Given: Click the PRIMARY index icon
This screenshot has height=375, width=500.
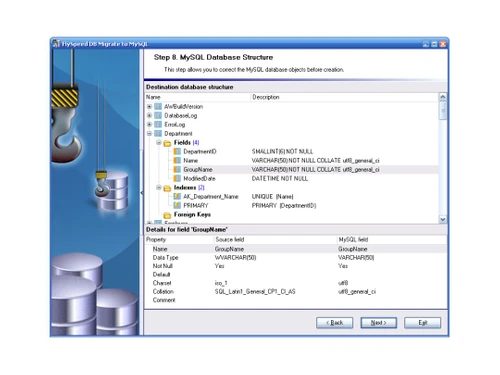Looking at the screenshot, I should tap(177, 206).
